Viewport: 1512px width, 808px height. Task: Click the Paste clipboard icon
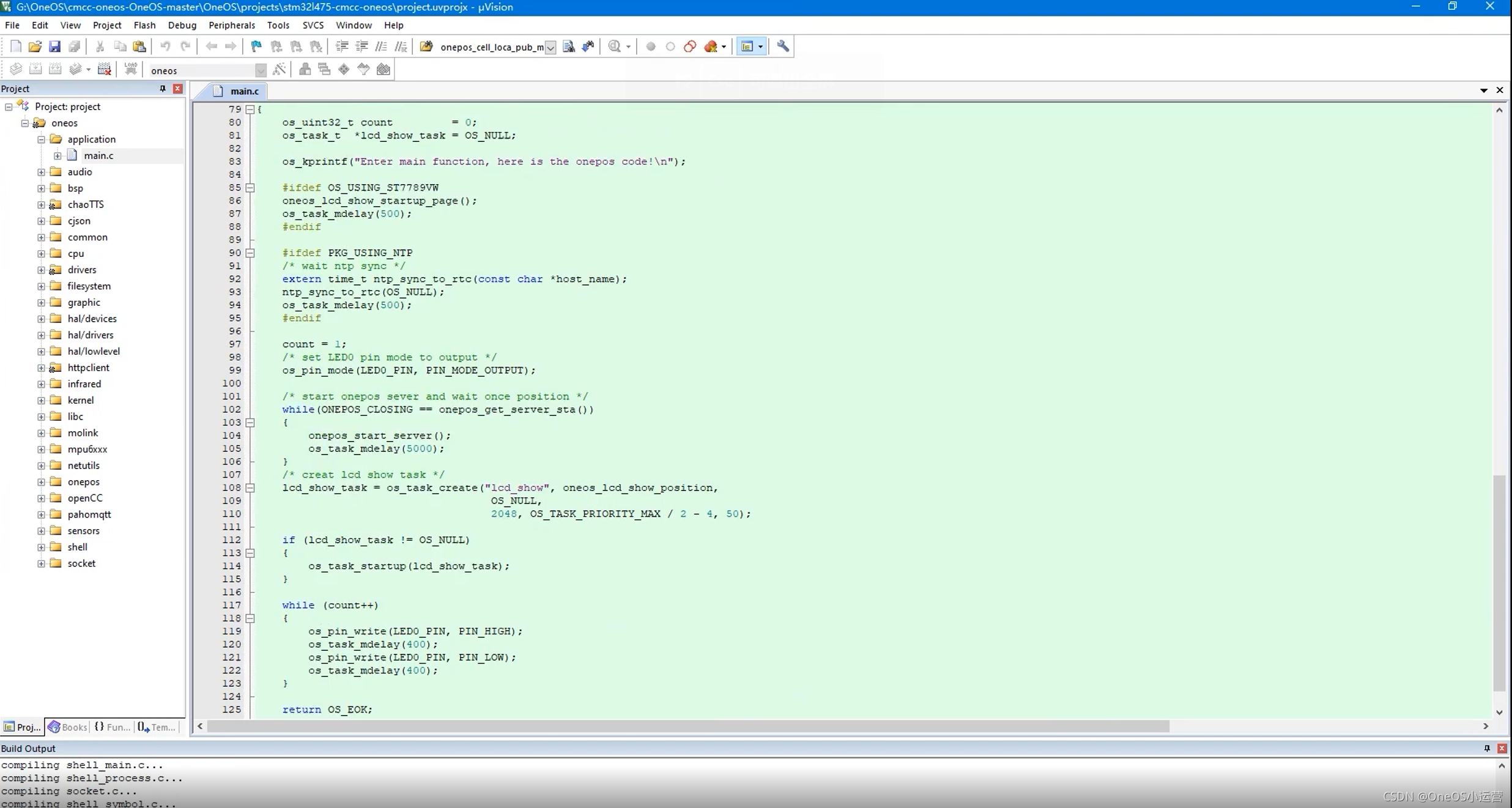point(139,46)
